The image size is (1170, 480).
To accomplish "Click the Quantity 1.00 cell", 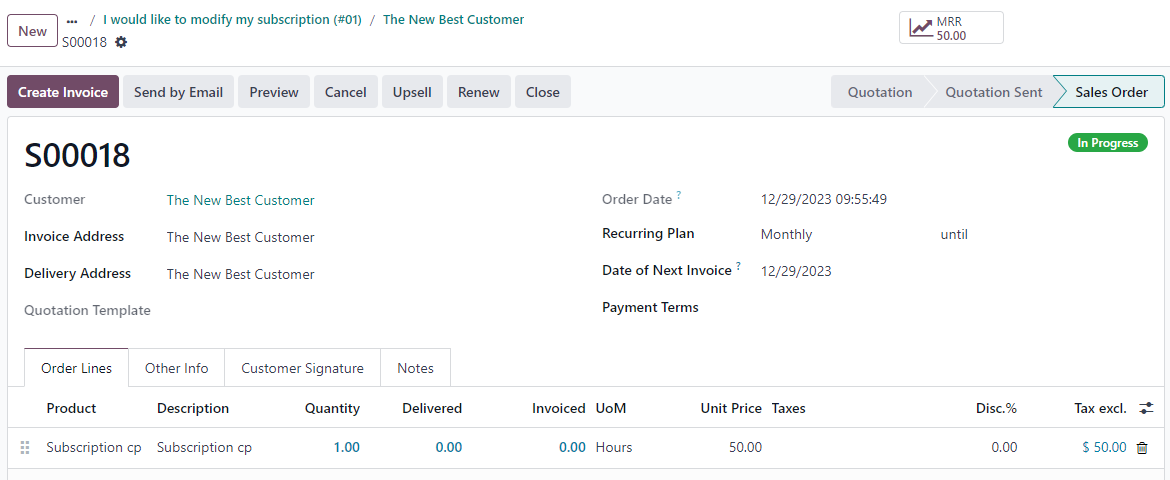I will coord(346,448).
